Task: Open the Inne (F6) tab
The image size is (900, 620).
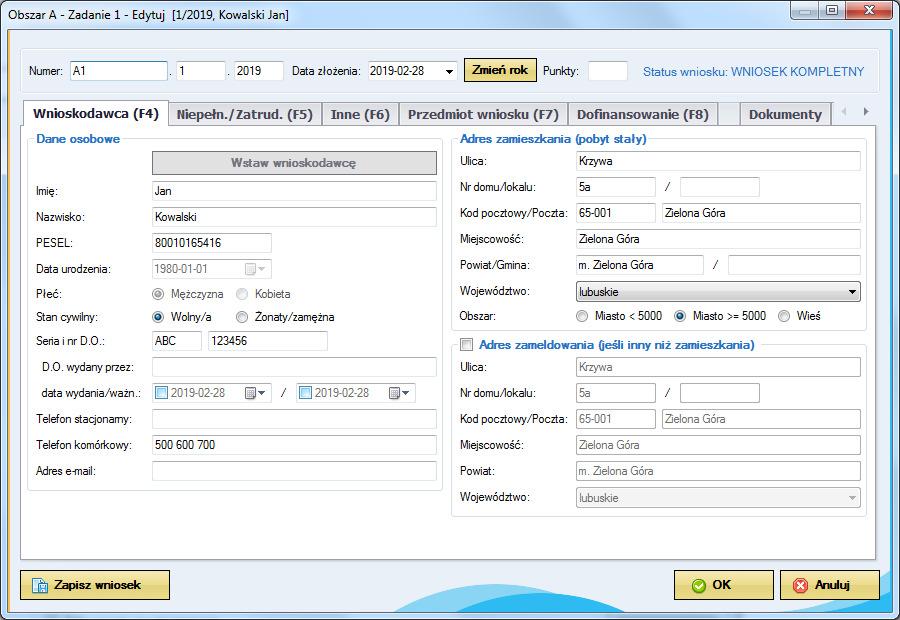Action: [x=360, y=114]
